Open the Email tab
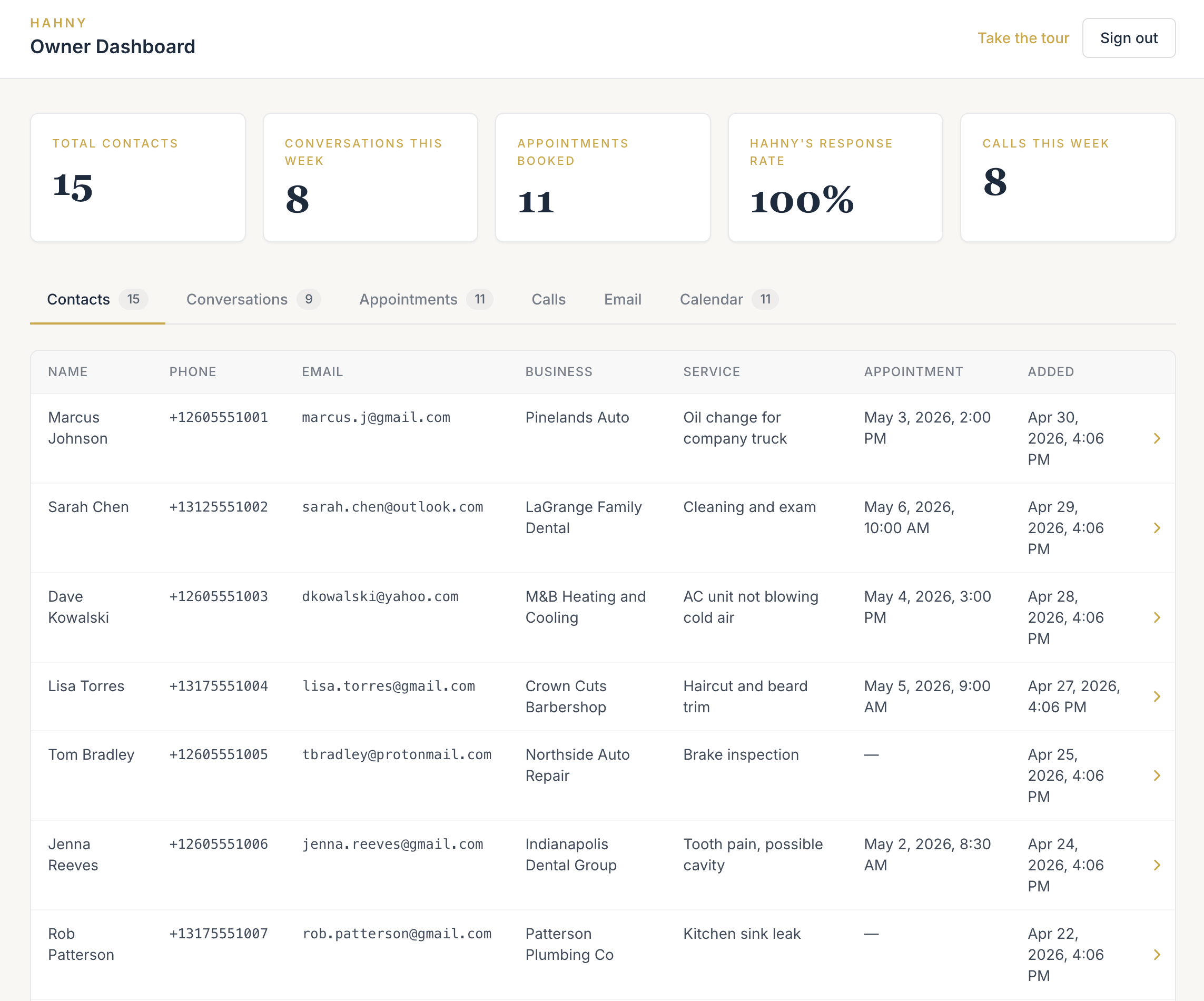The image size is (1204, 1001). (623, 299)
